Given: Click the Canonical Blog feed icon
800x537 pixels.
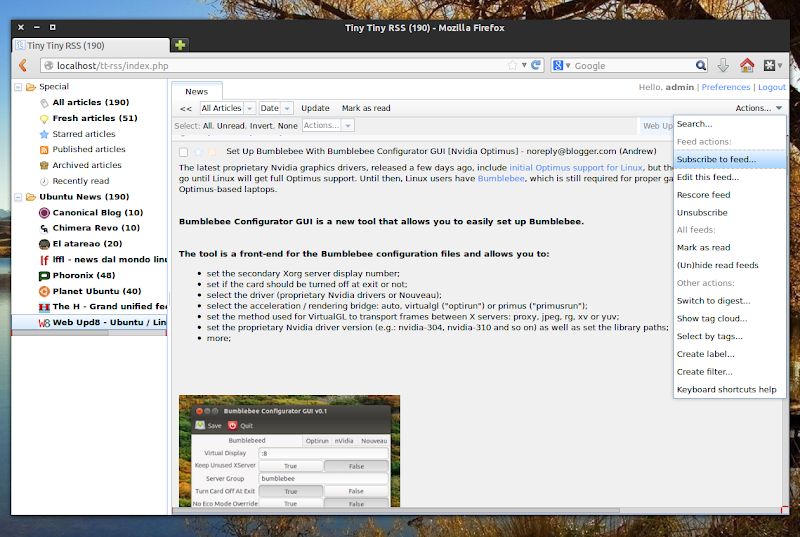Looking at the screenshot, I should coord(44,213).
